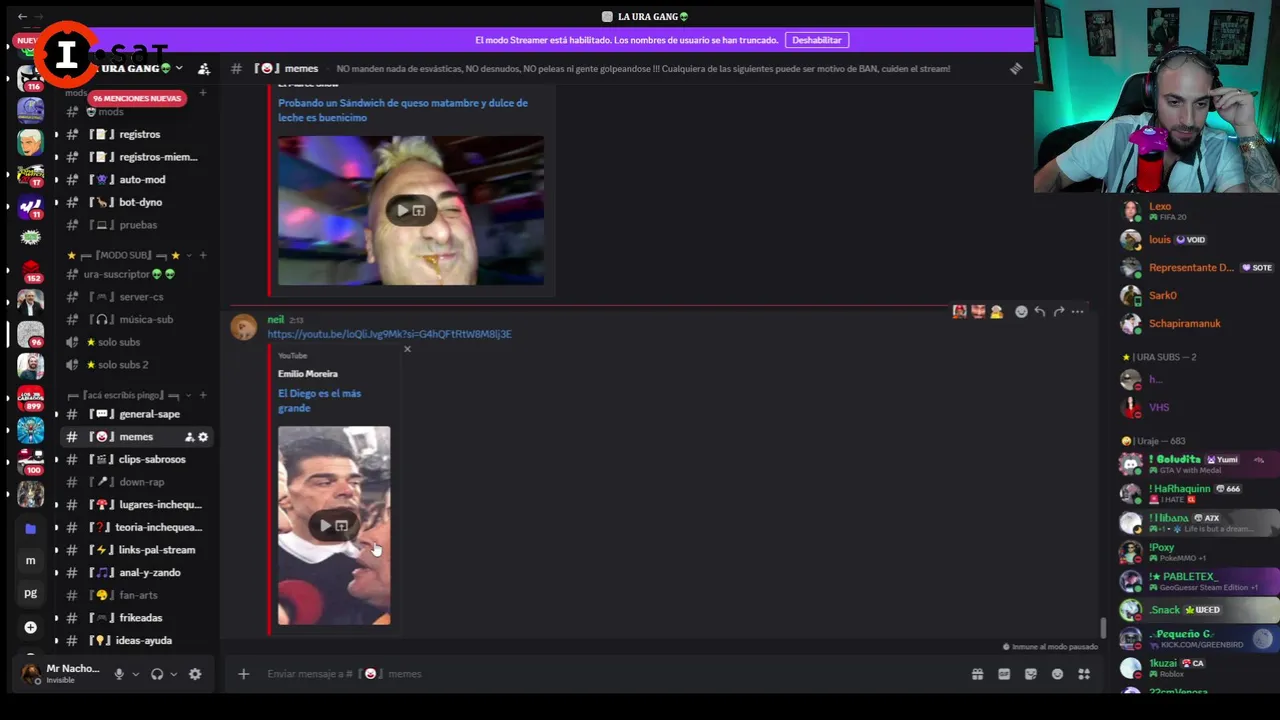
Task: Reply to neil's message with the arrow icon
Action: point(1040,312)
